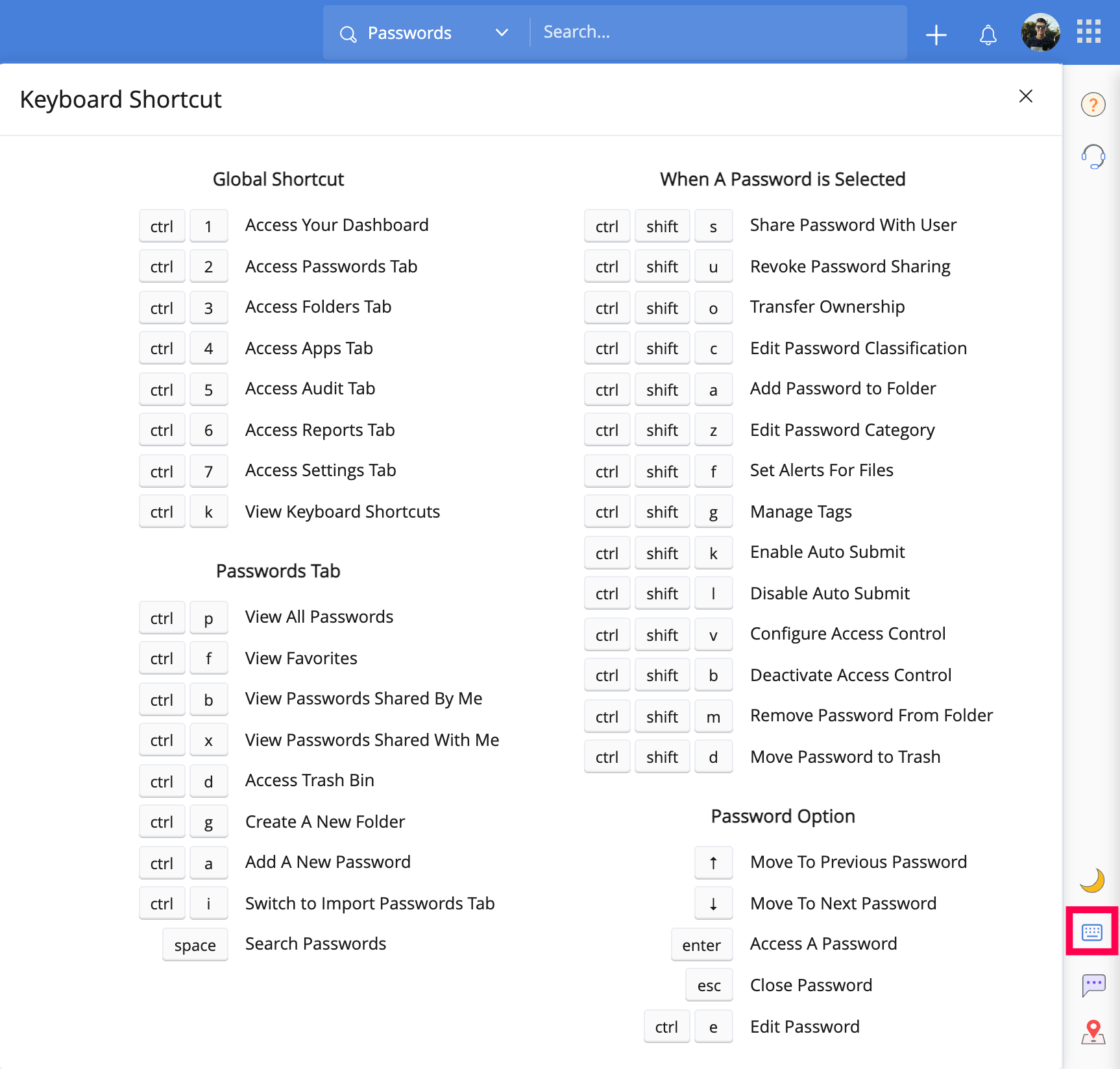Click 'View All Passwords' label
The image size is (1120, 1069).
319,617
